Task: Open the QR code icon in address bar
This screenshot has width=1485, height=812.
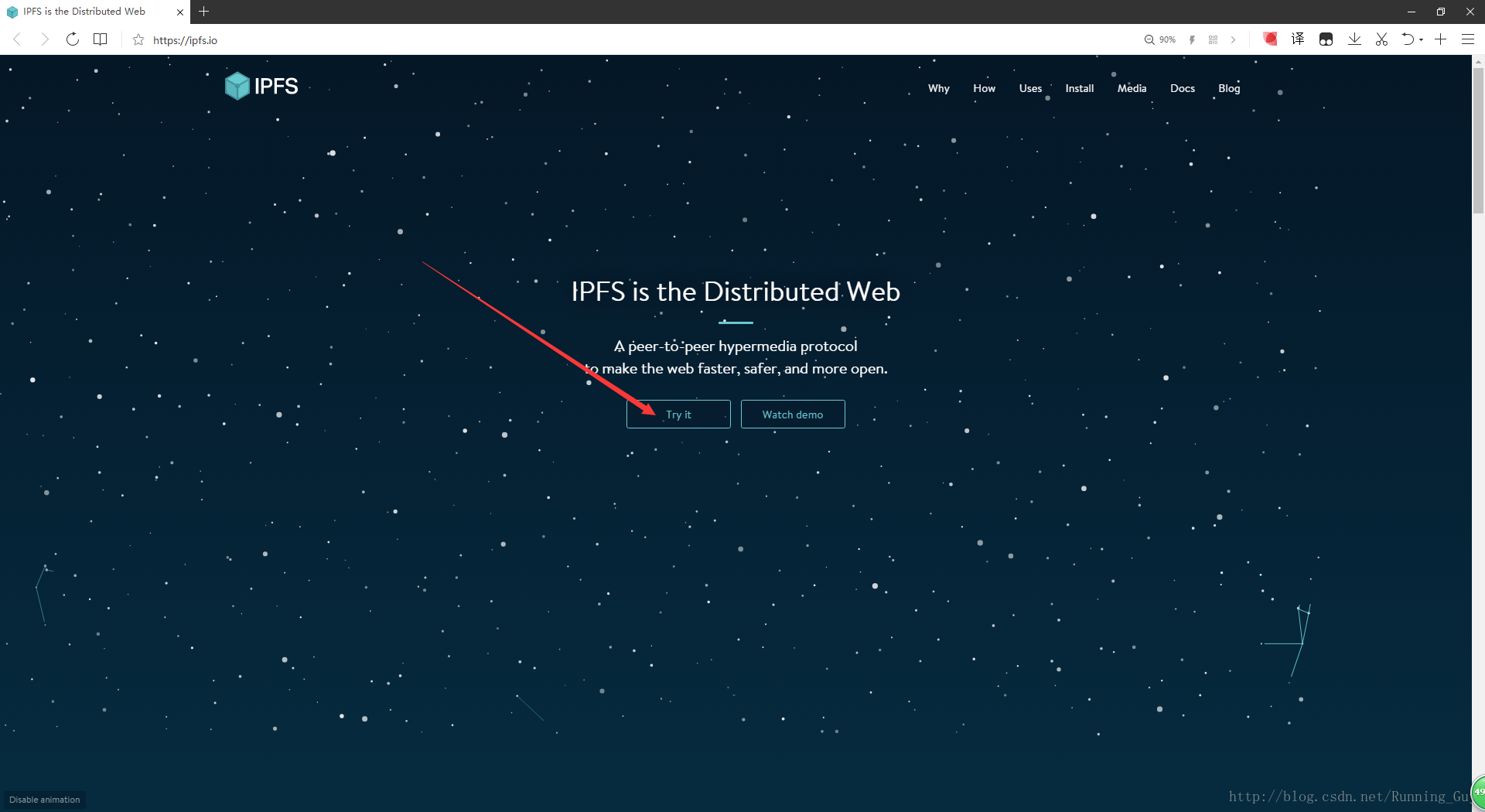Action: click(x=1213, y=39)
